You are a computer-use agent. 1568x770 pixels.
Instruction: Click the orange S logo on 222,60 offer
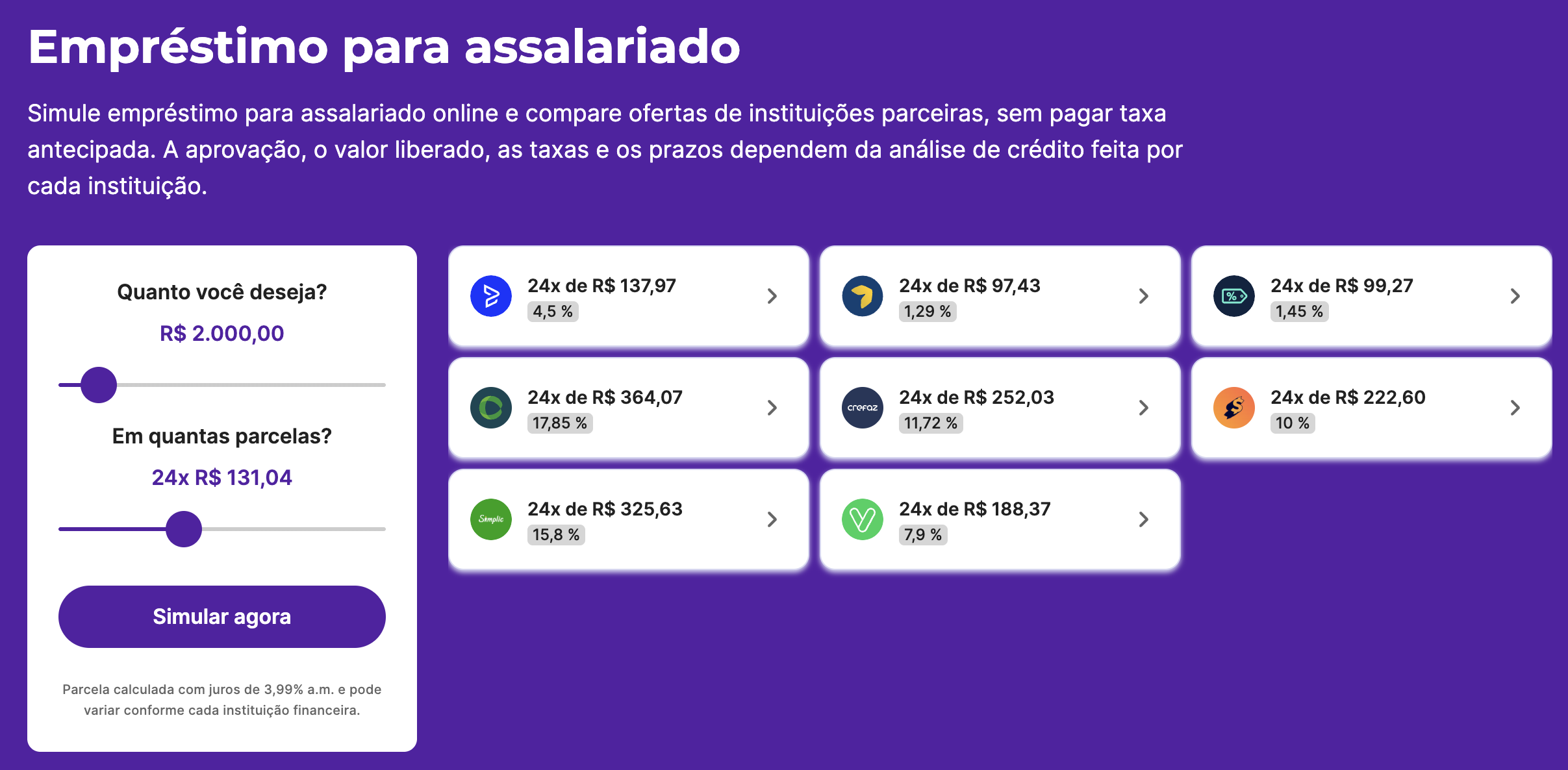pos(1234,408)
